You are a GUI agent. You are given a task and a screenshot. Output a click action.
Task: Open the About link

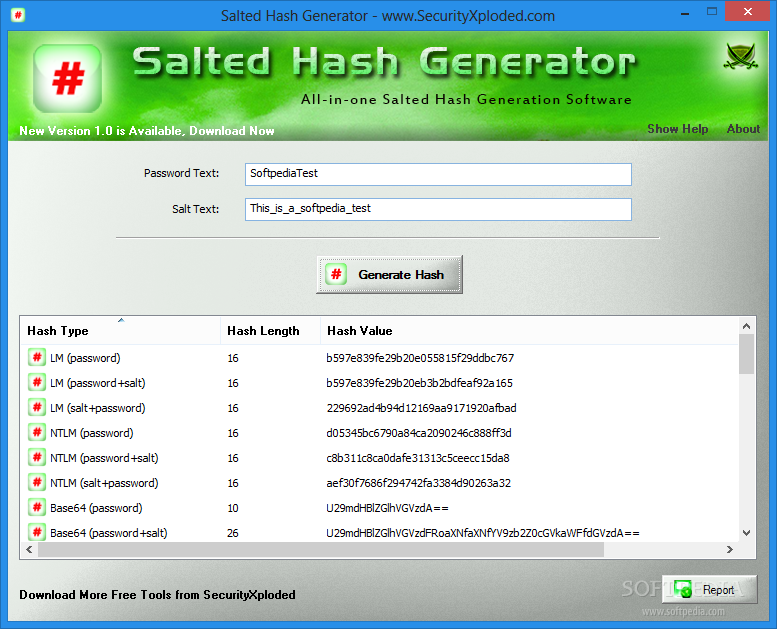coord(743,129)
